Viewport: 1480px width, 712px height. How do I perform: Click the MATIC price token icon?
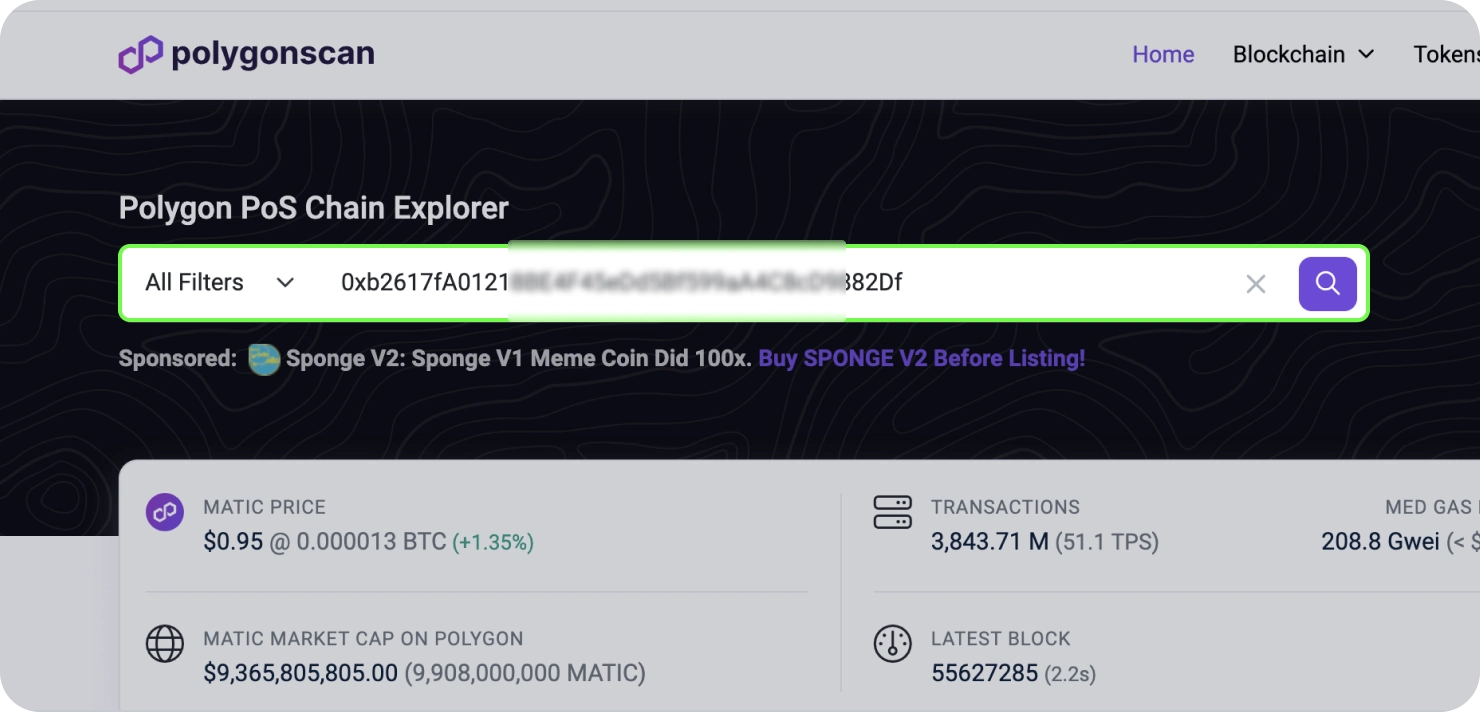165,512
